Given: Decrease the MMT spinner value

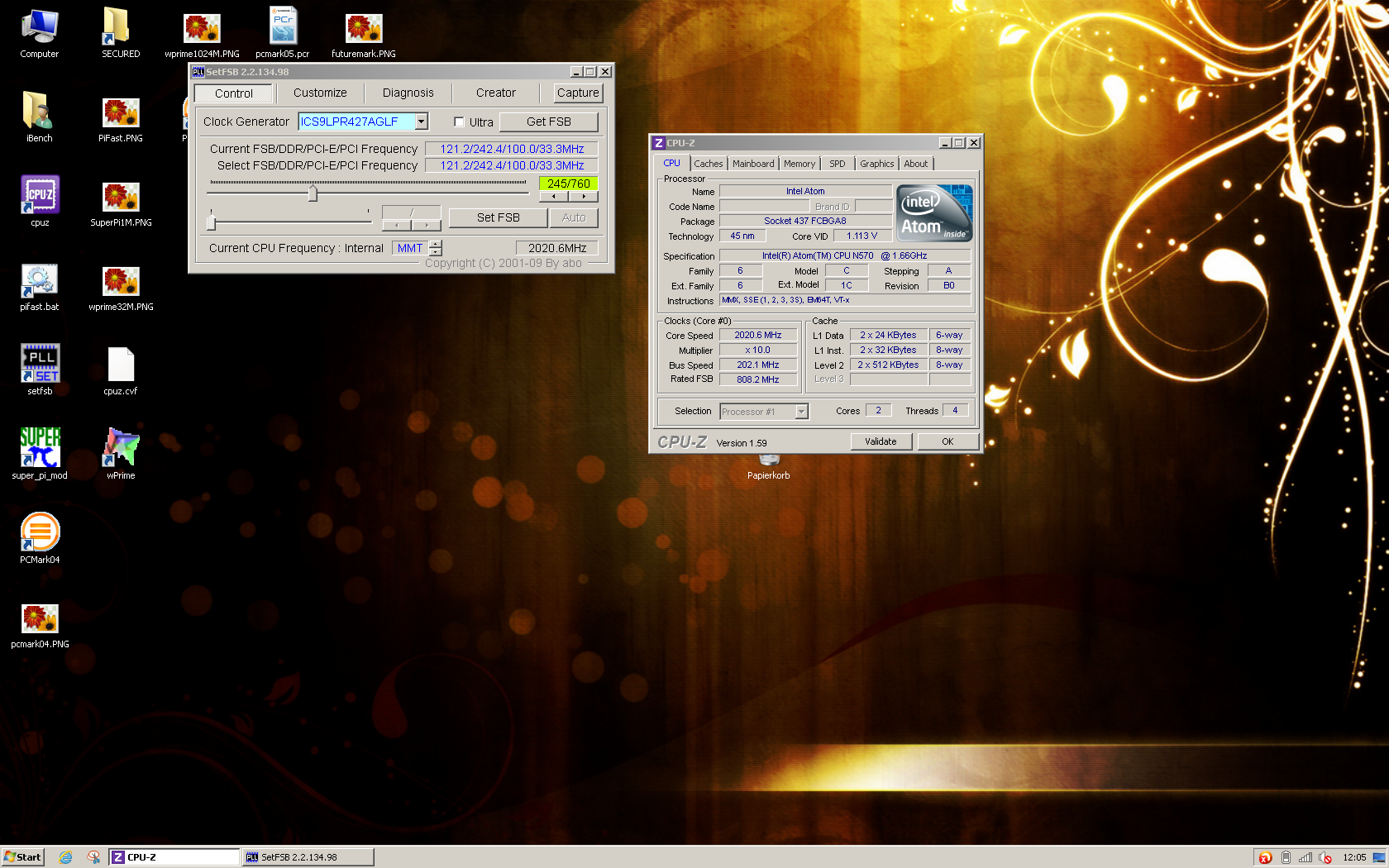Looking at the screenshot, I should (x=436, y=251).
